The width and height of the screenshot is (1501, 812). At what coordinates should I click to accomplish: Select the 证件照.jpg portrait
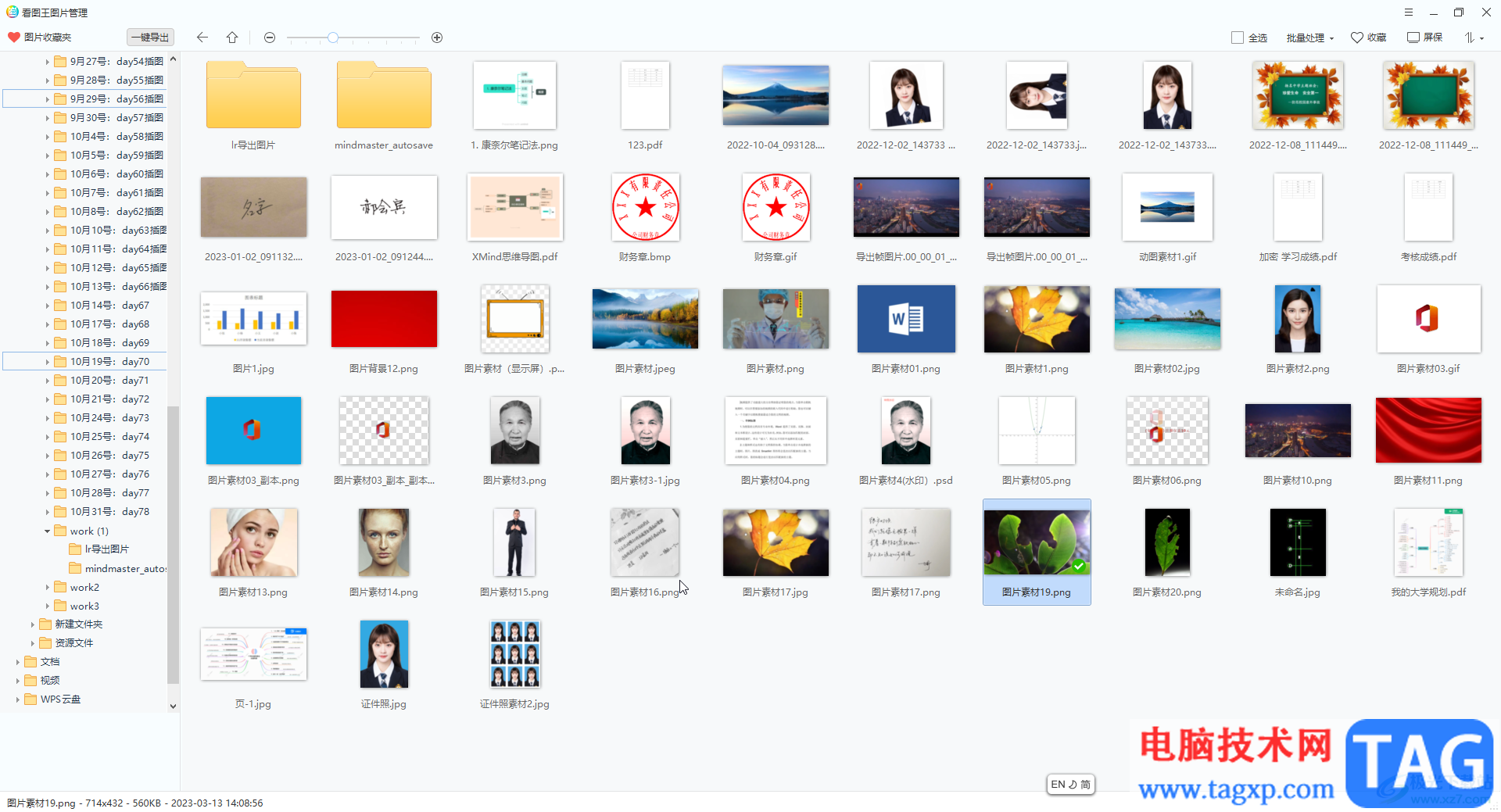[x=384, y=654]
